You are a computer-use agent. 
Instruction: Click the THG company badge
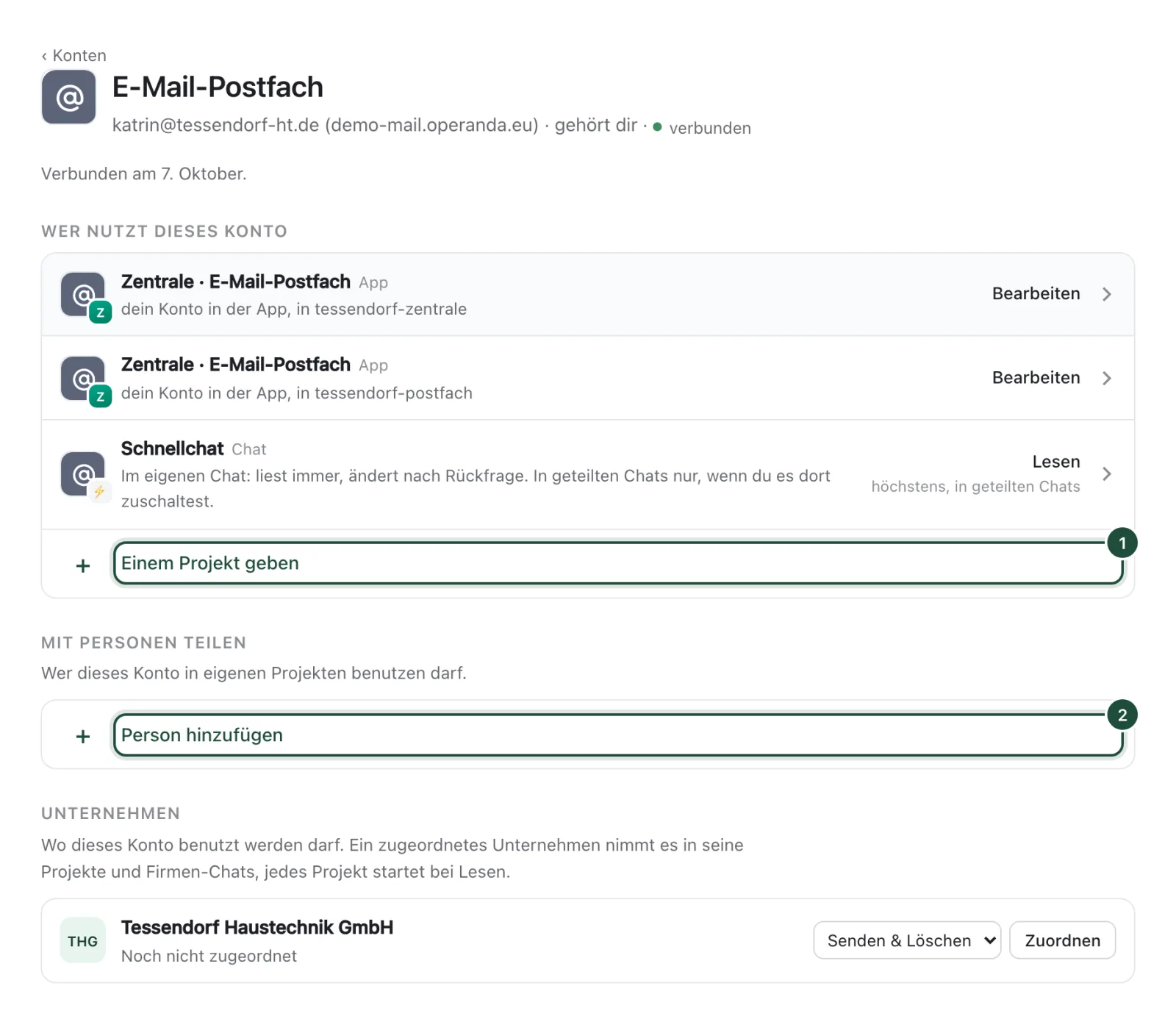tap(82, 941)
